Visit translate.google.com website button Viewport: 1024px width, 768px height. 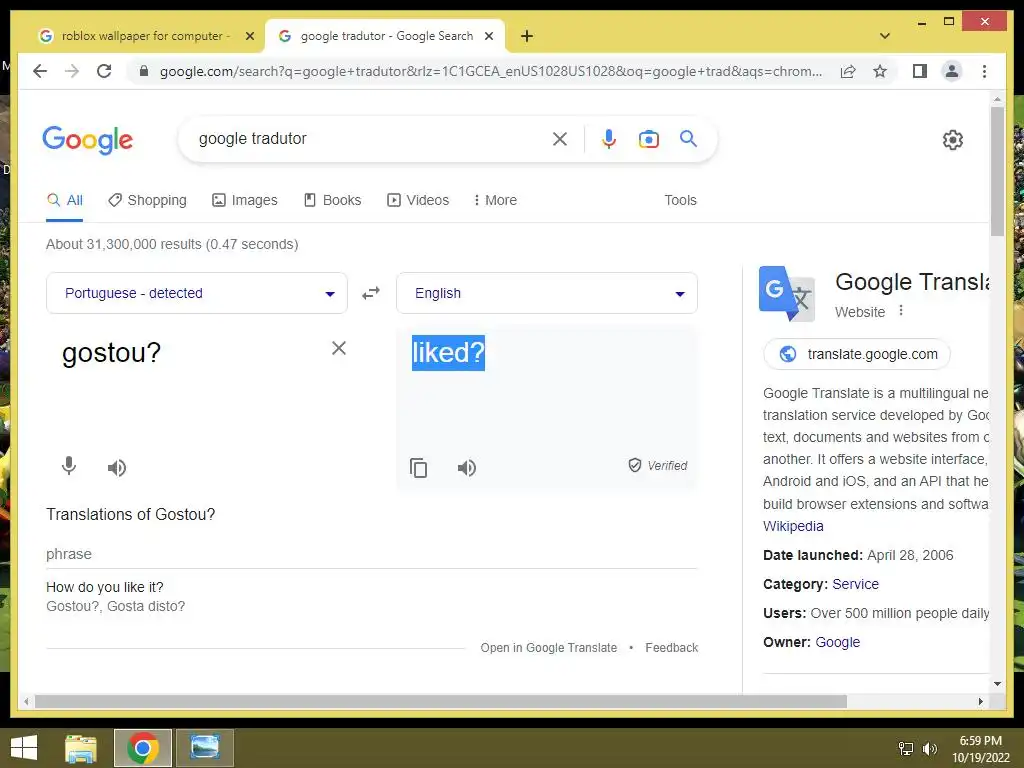[x=857, y=354]
